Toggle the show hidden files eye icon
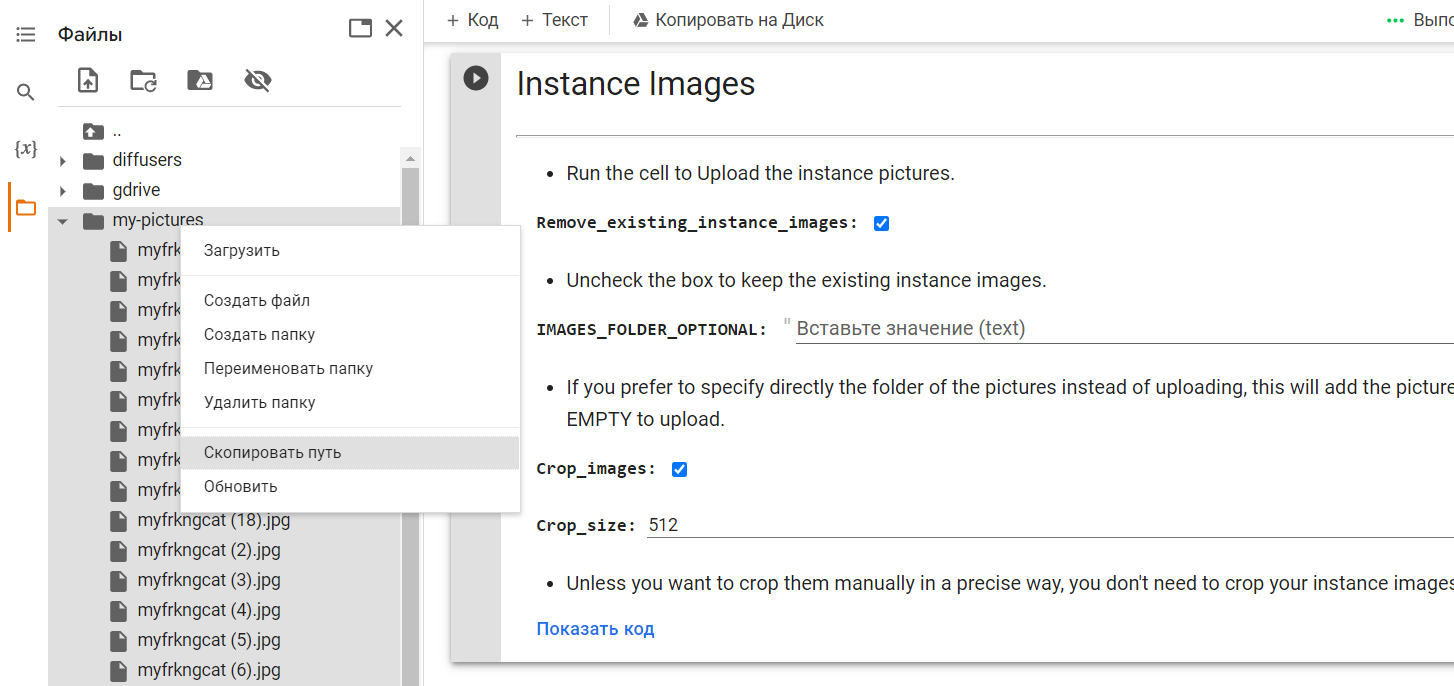This screenshot has width=1454, height=686. pyautogui.click(x=258, y=81)
